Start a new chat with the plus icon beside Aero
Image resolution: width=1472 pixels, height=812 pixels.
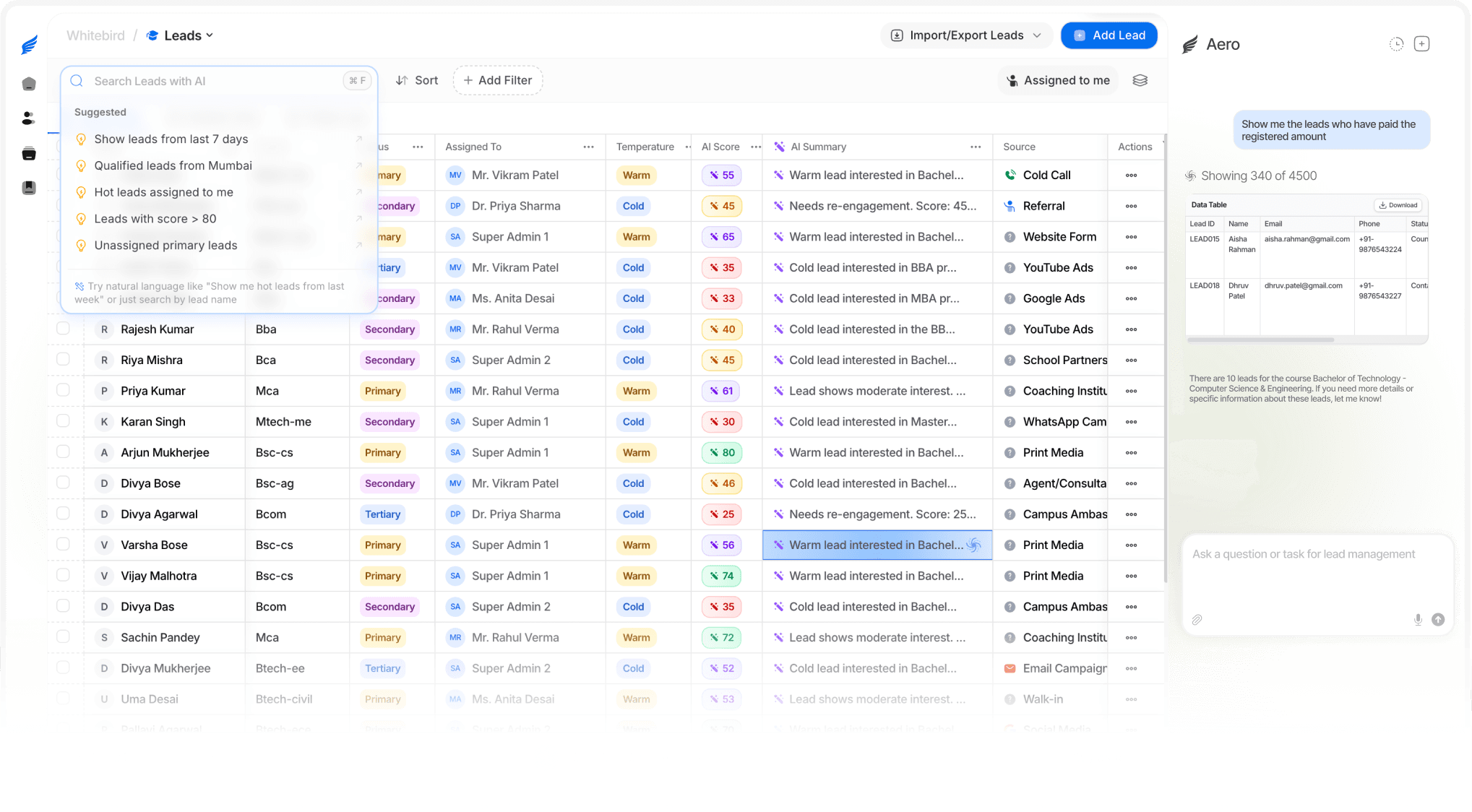[1421, 43]
